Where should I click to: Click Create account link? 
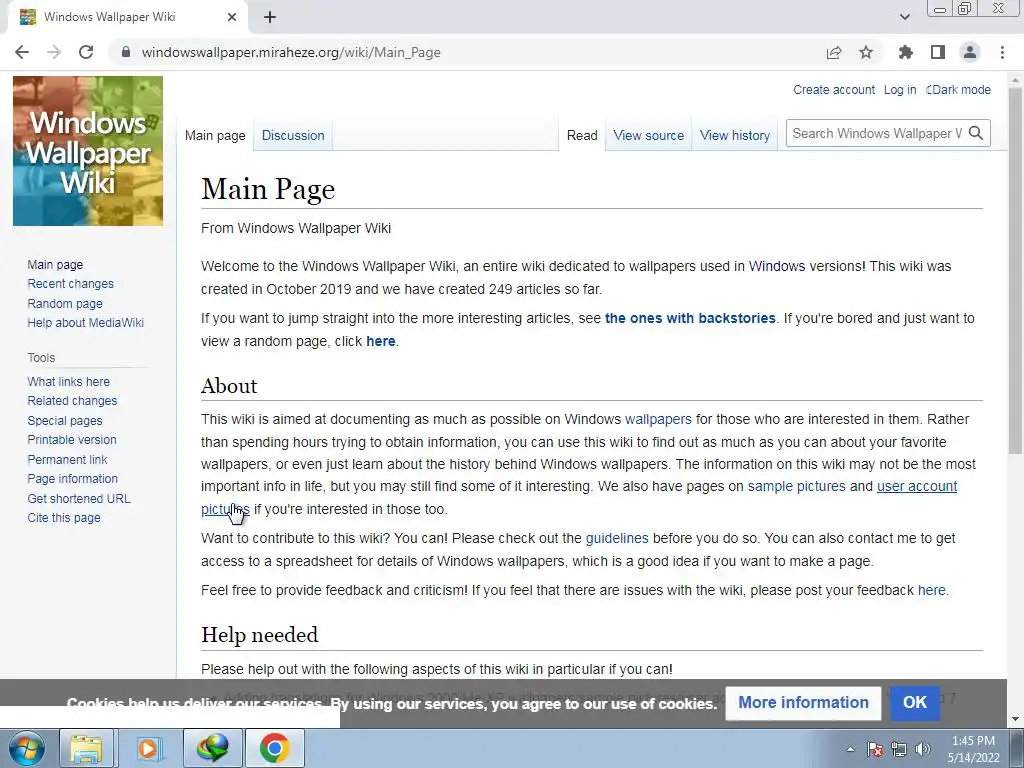click(x=834, y=89)
